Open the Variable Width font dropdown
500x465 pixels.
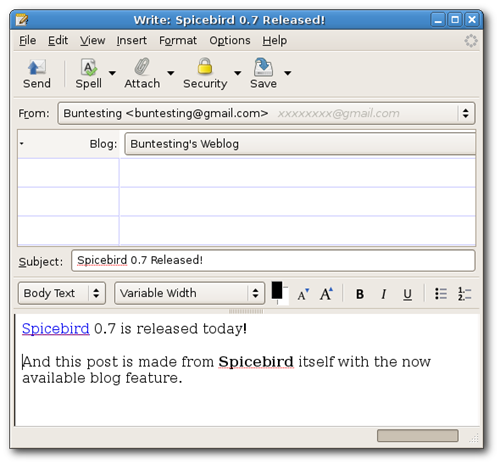pos(189,293)
